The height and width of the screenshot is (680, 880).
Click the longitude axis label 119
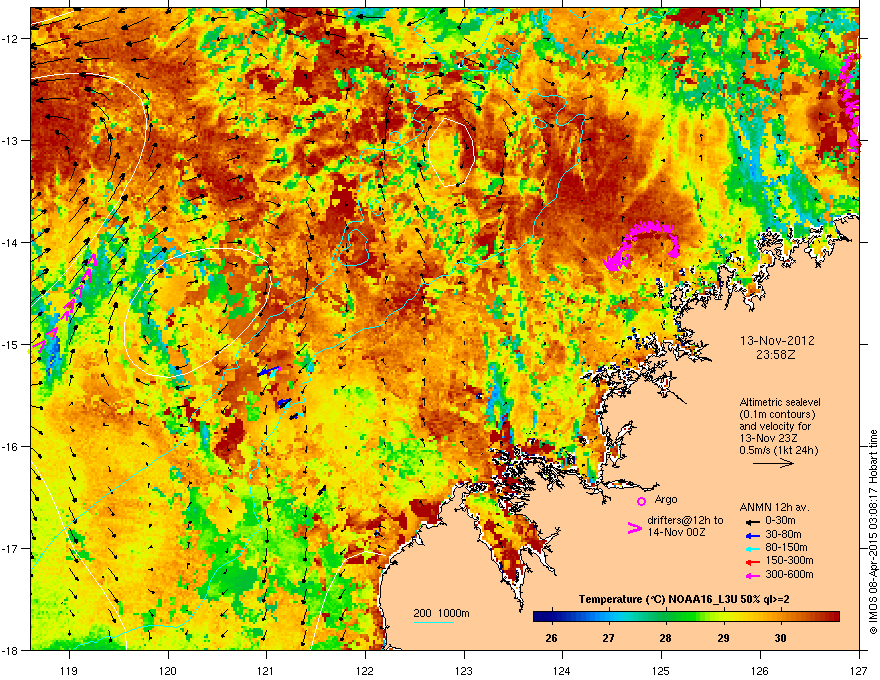point(69,670)
